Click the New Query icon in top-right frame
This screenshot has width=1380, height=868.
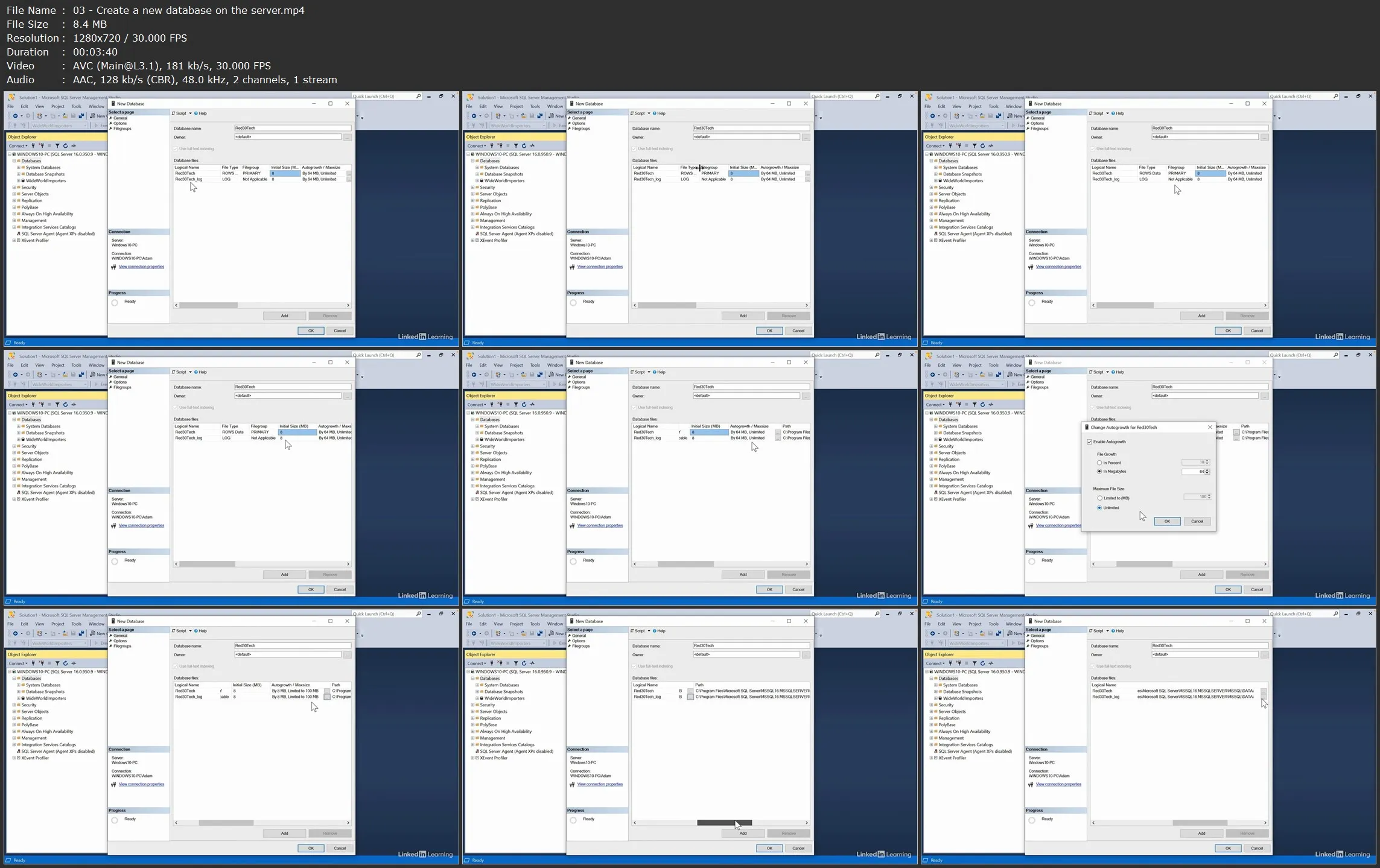tap(1009, 116)
